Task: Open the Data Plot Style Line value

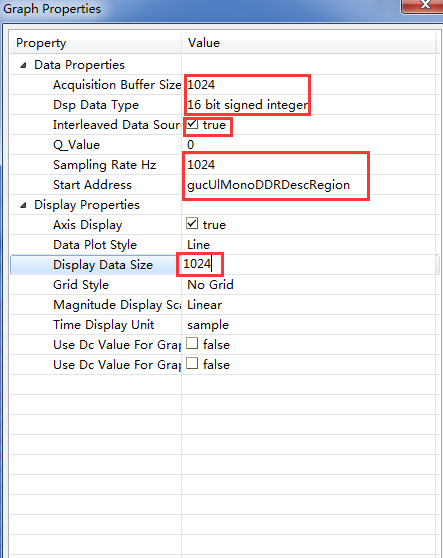Action: [199, 245]
